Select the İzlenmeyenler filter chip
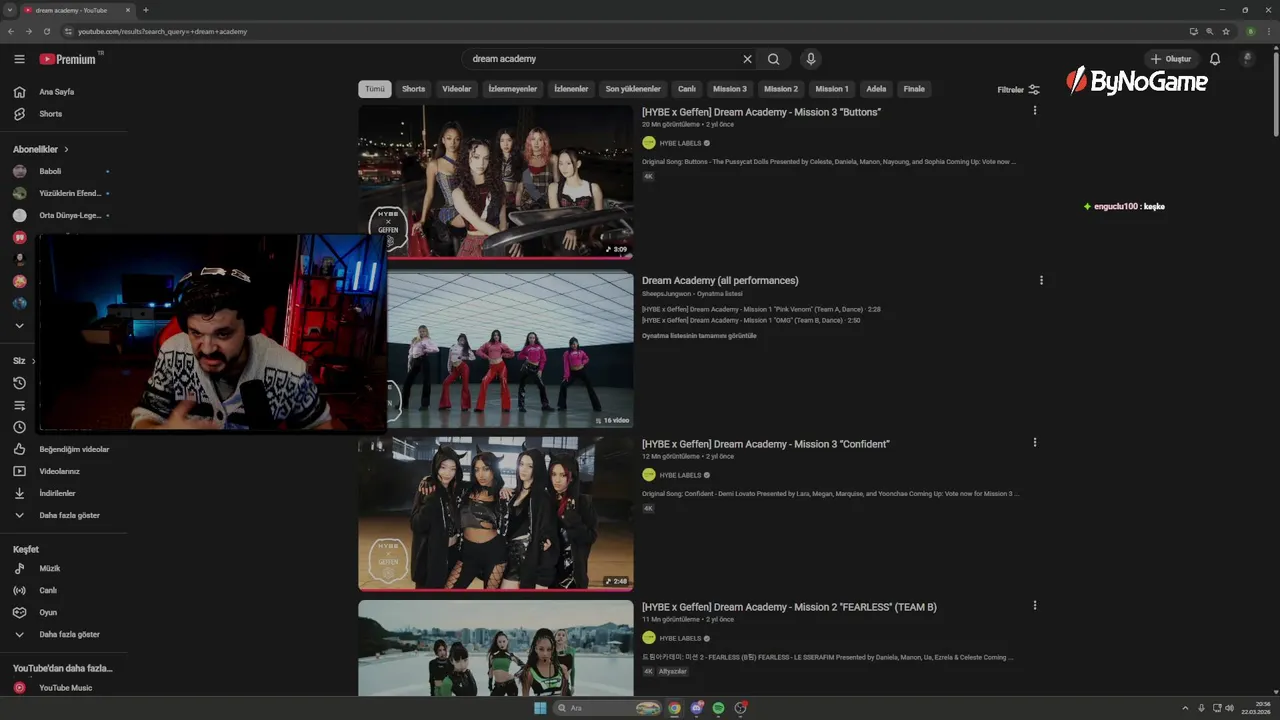 pos(513,89)
